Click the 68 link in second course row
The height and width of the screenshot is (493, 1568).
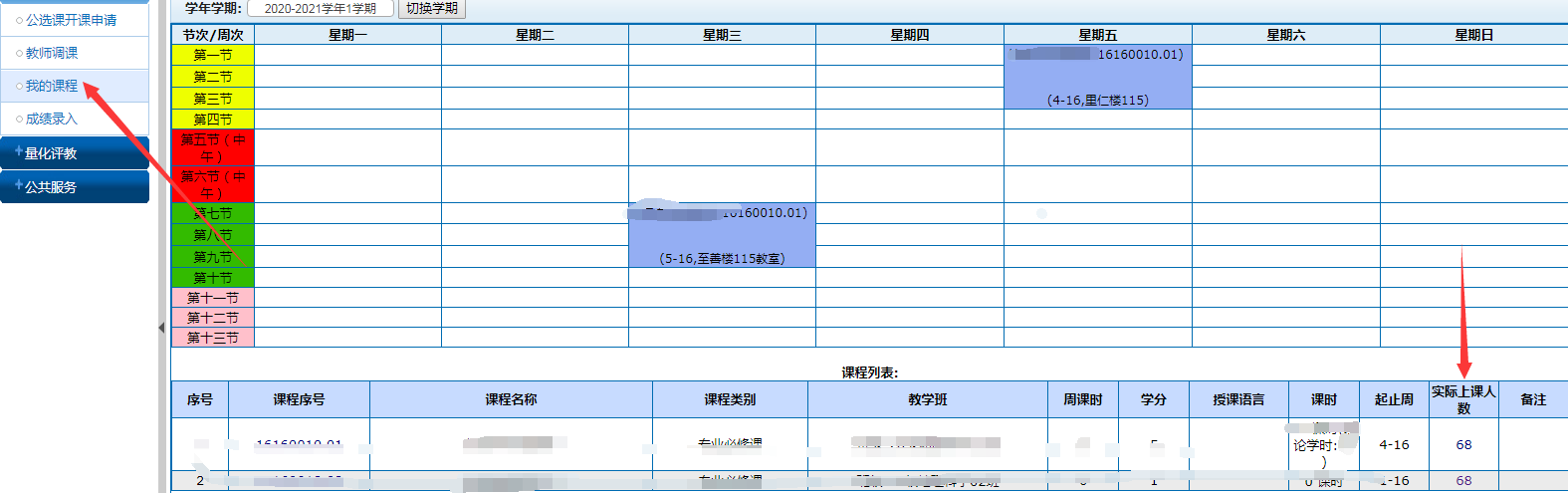(1463, 480)
